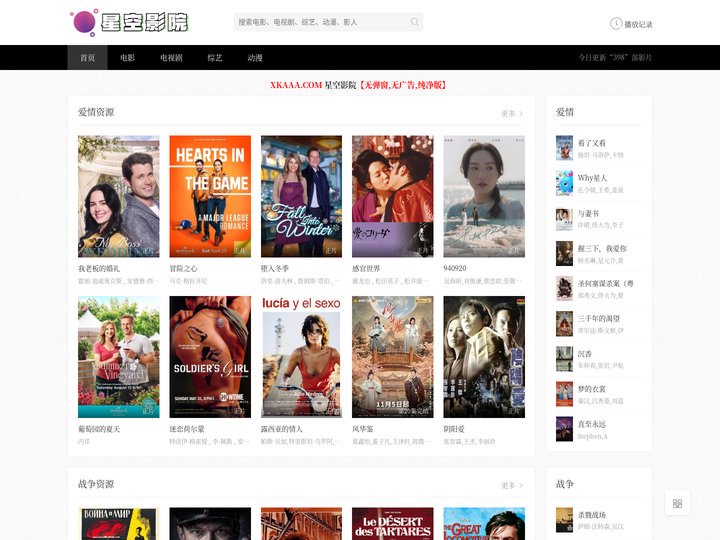Click the 我老板的婚礼 title link
The width and height of the screenshot is (720, 540).
click(x=99, y=268)
